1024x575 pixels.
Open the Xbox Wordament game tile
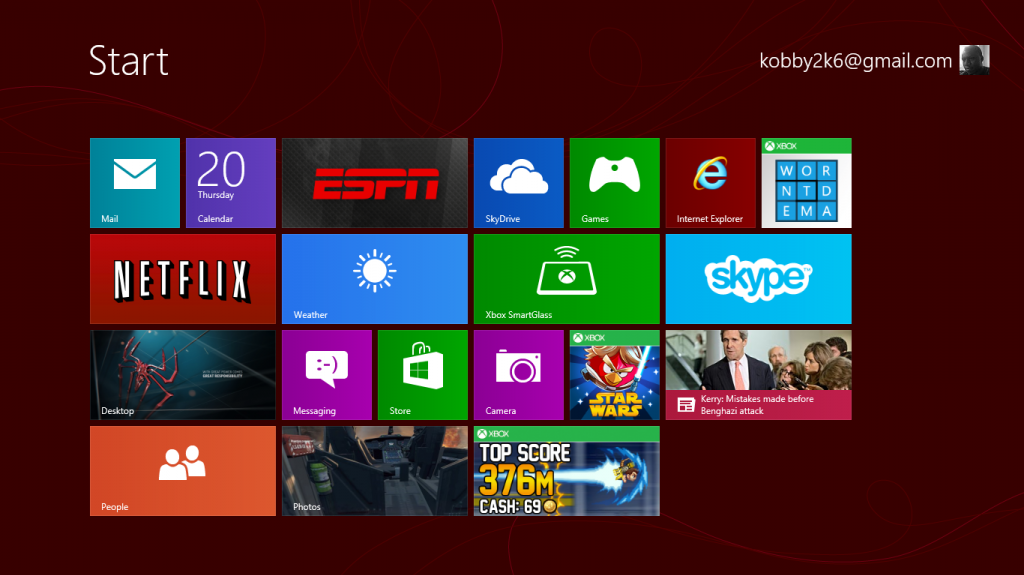click(x=807, y=183)
